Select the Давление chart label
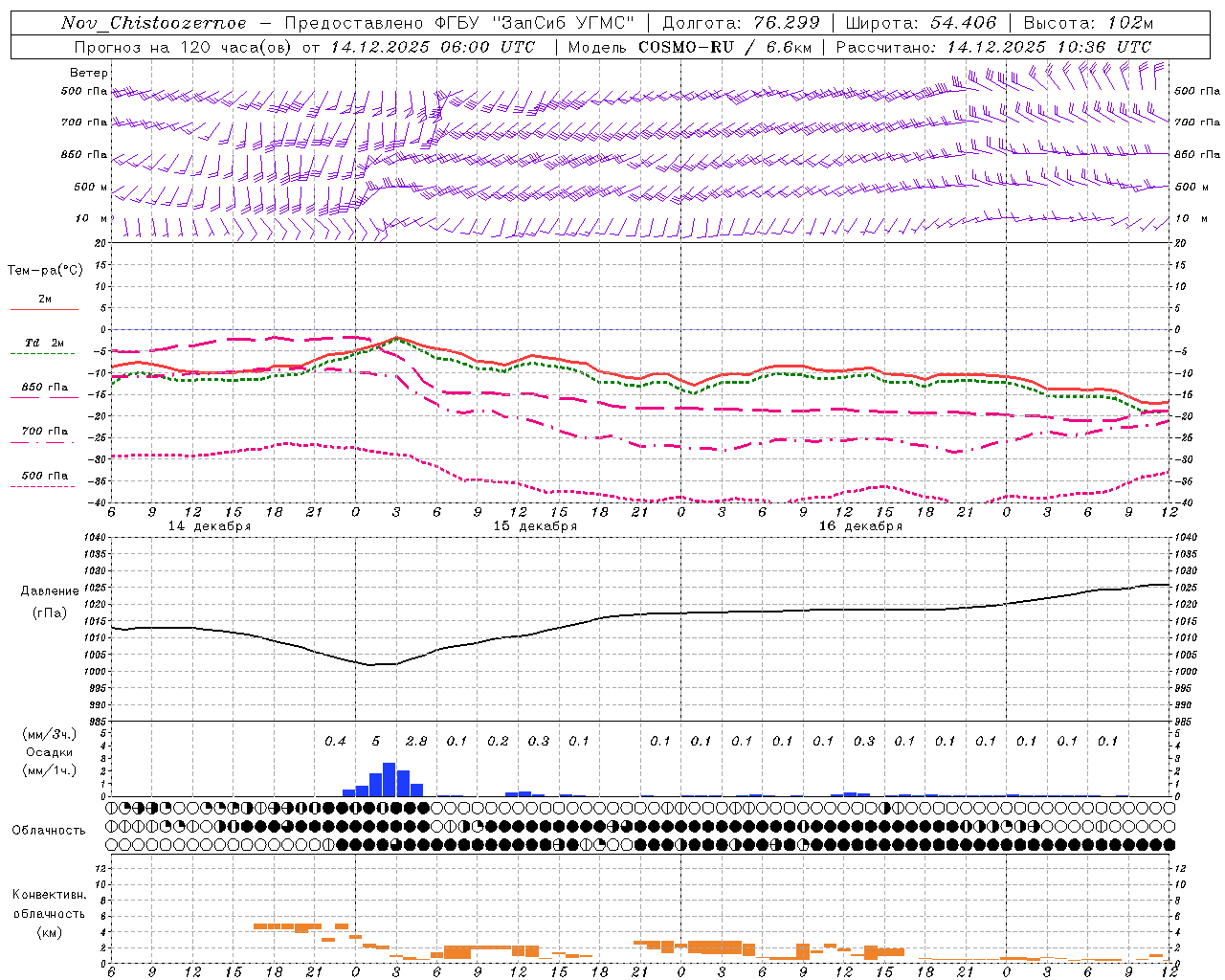The width and height of the screenshot is (1225, 980). 49,591
